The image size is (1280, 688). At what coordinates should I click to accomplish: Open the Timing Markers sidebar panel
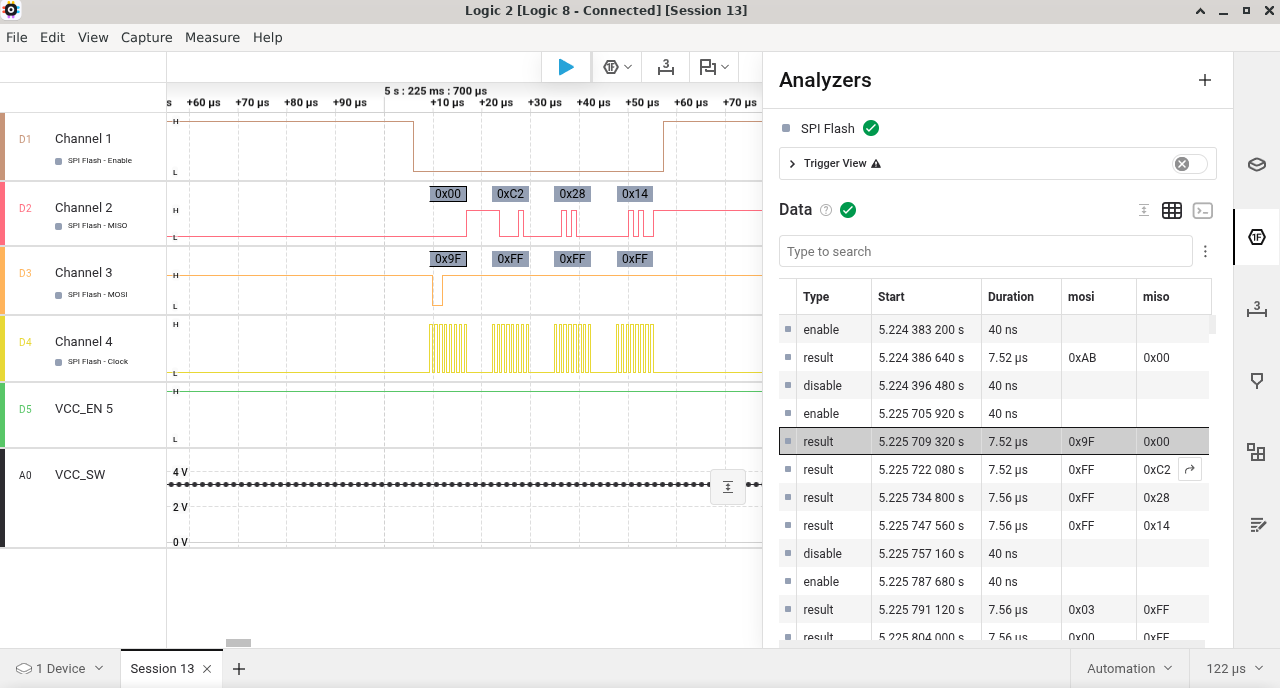pyautogui.click(x=1257, y=309)
